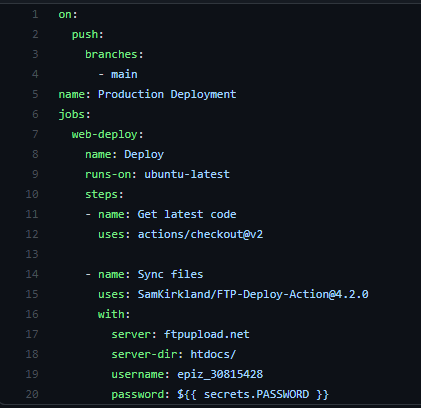Viewport: 421px width, 408px height.
Task: Click the 'Get latest code' step name
Action: coord(187,214)
